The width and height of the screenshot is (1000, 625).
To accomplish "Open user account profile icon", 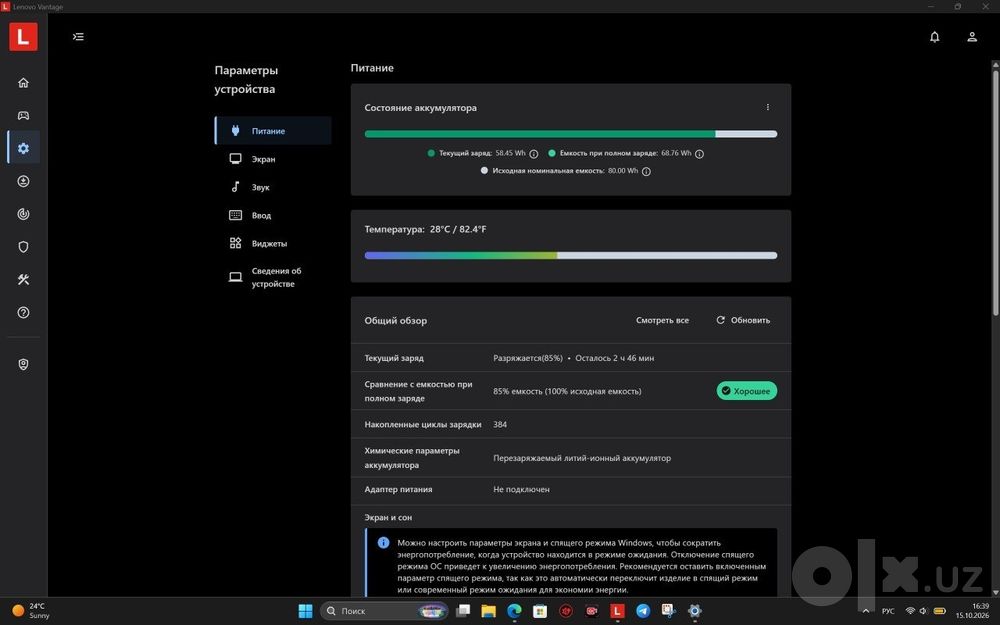I will (x=972, y=37).
